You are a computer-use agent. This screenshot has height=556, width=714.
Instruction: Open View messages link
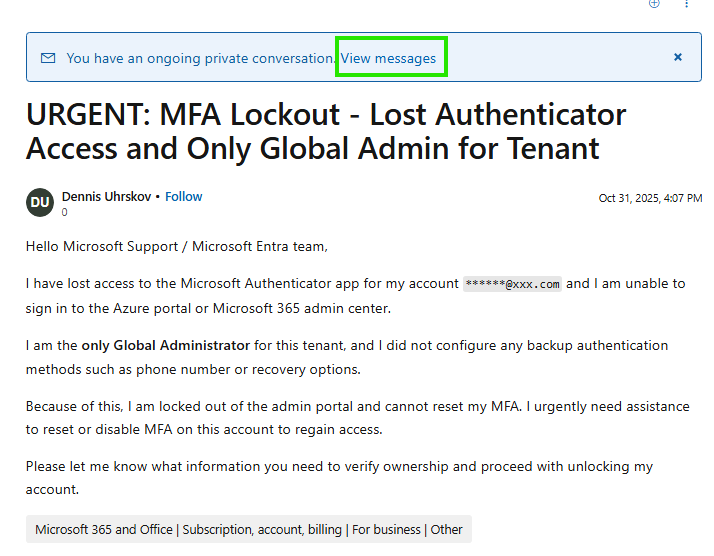pyautogui.click(x=389, y=58)
